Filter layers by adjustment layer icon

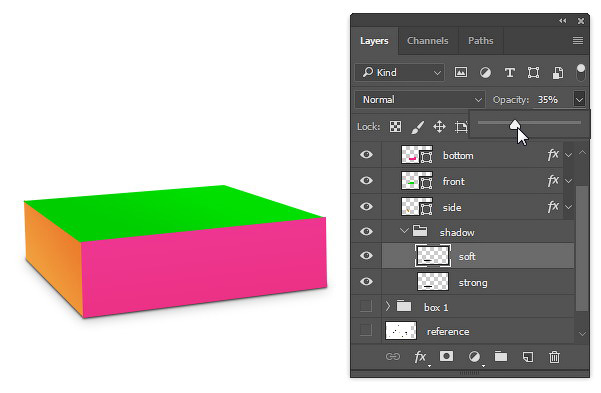(485, 72)
